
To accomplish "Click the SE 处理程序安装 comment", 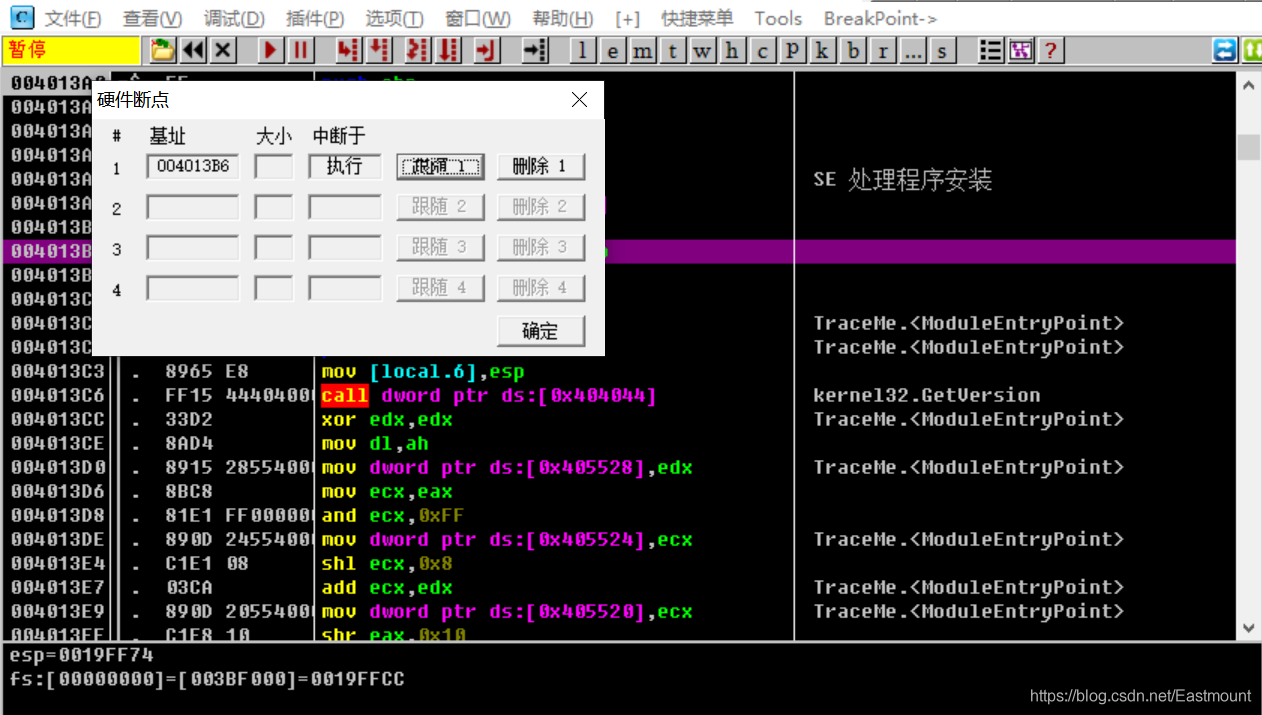I will [903, 180].
